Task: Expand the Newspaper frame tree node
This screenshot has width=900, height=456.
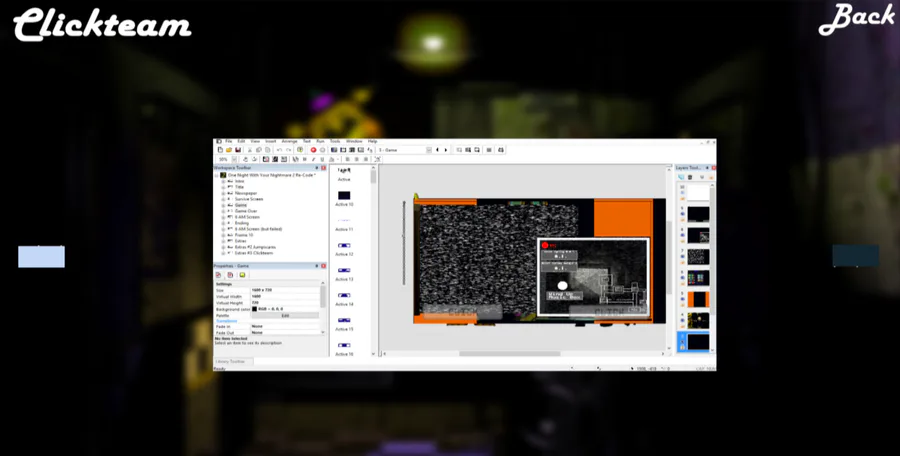Action: point(223,193)
